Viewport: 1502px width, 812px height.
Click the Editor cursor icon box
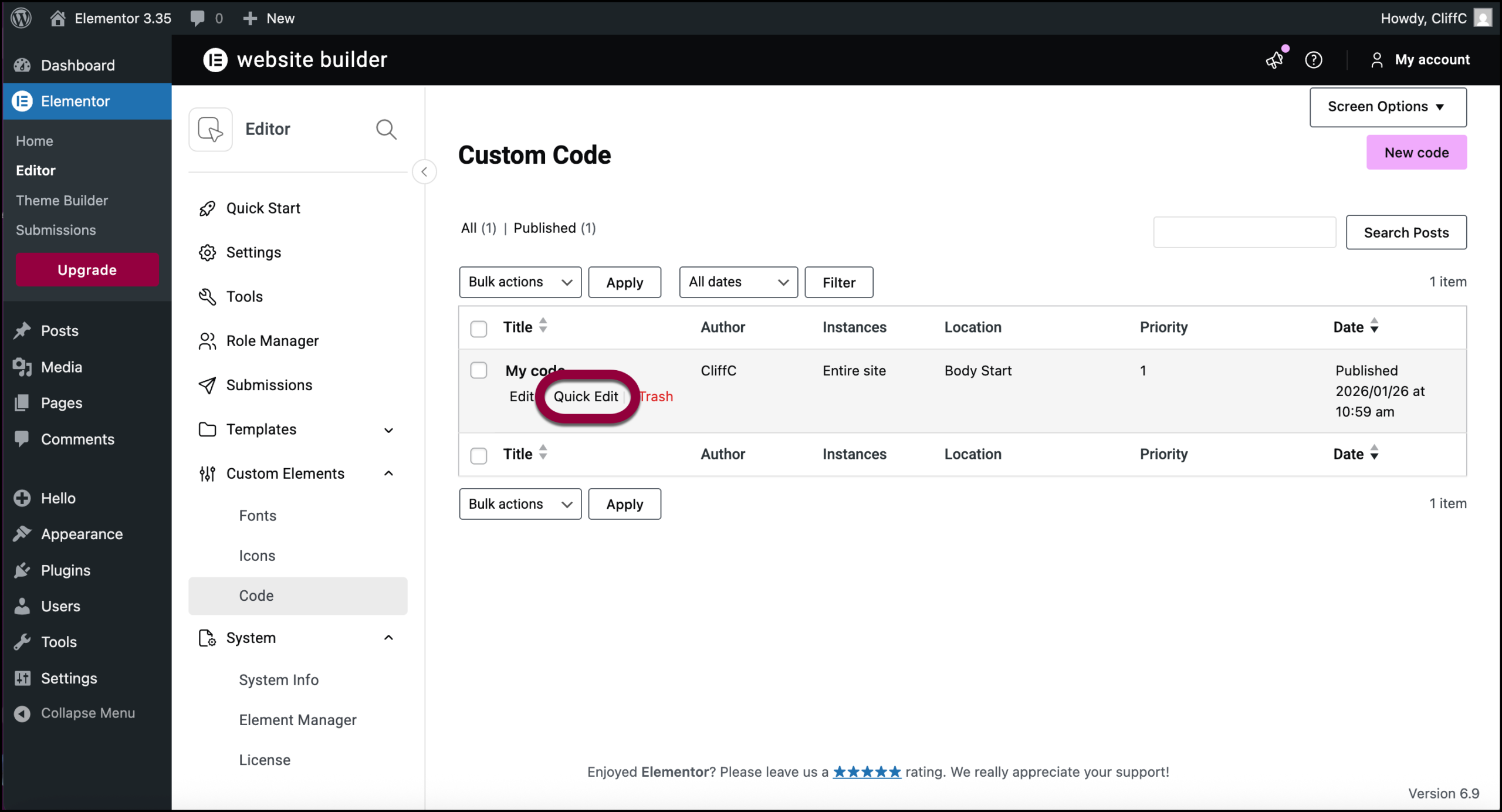211,129
